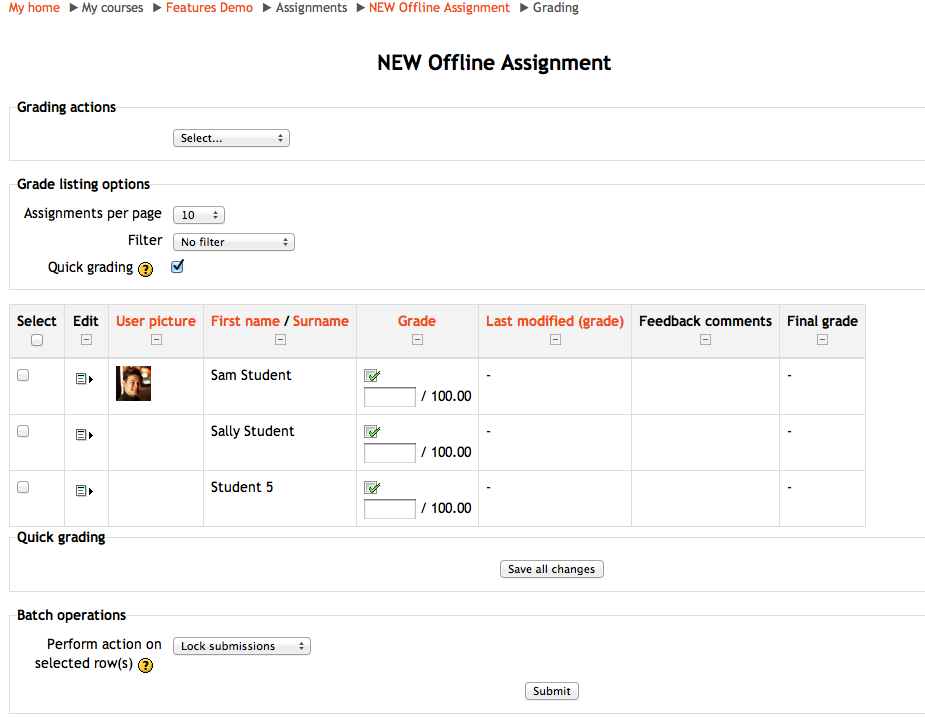Click the Sam Student name

coord(251,375)
